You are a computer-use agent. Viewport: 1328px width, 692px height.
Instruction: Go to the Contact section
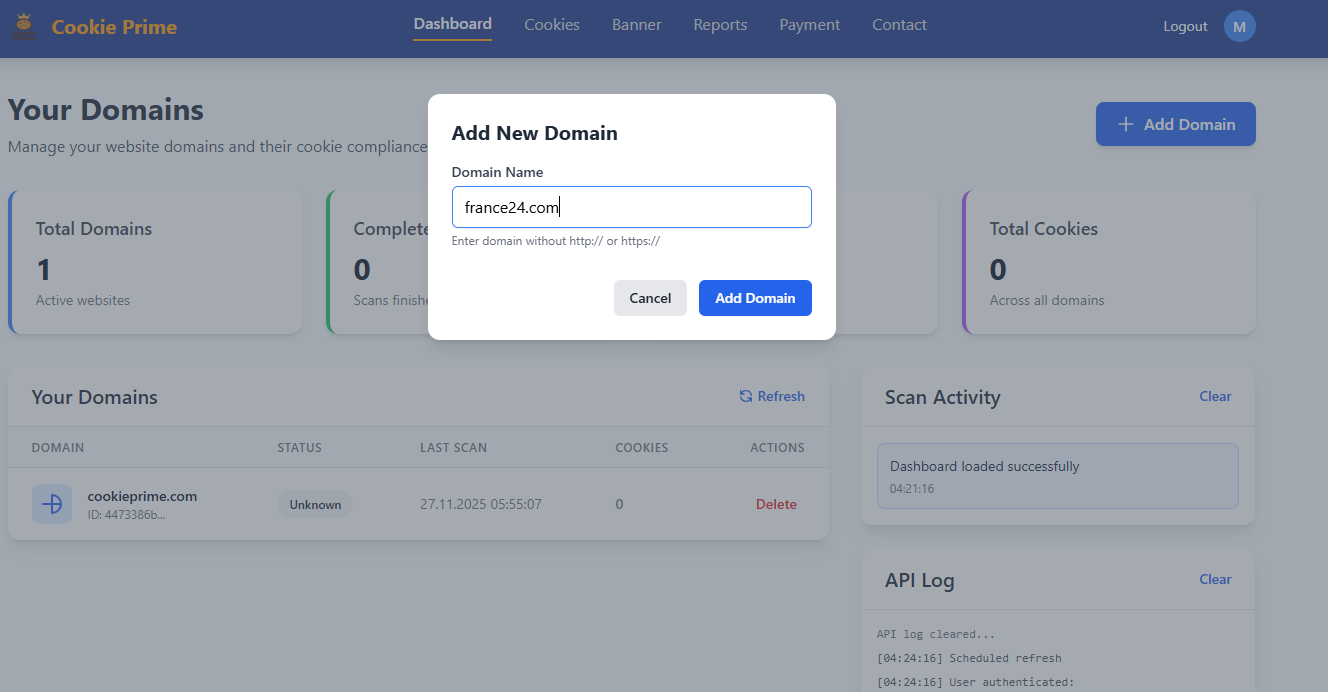[x=898, y=24]
